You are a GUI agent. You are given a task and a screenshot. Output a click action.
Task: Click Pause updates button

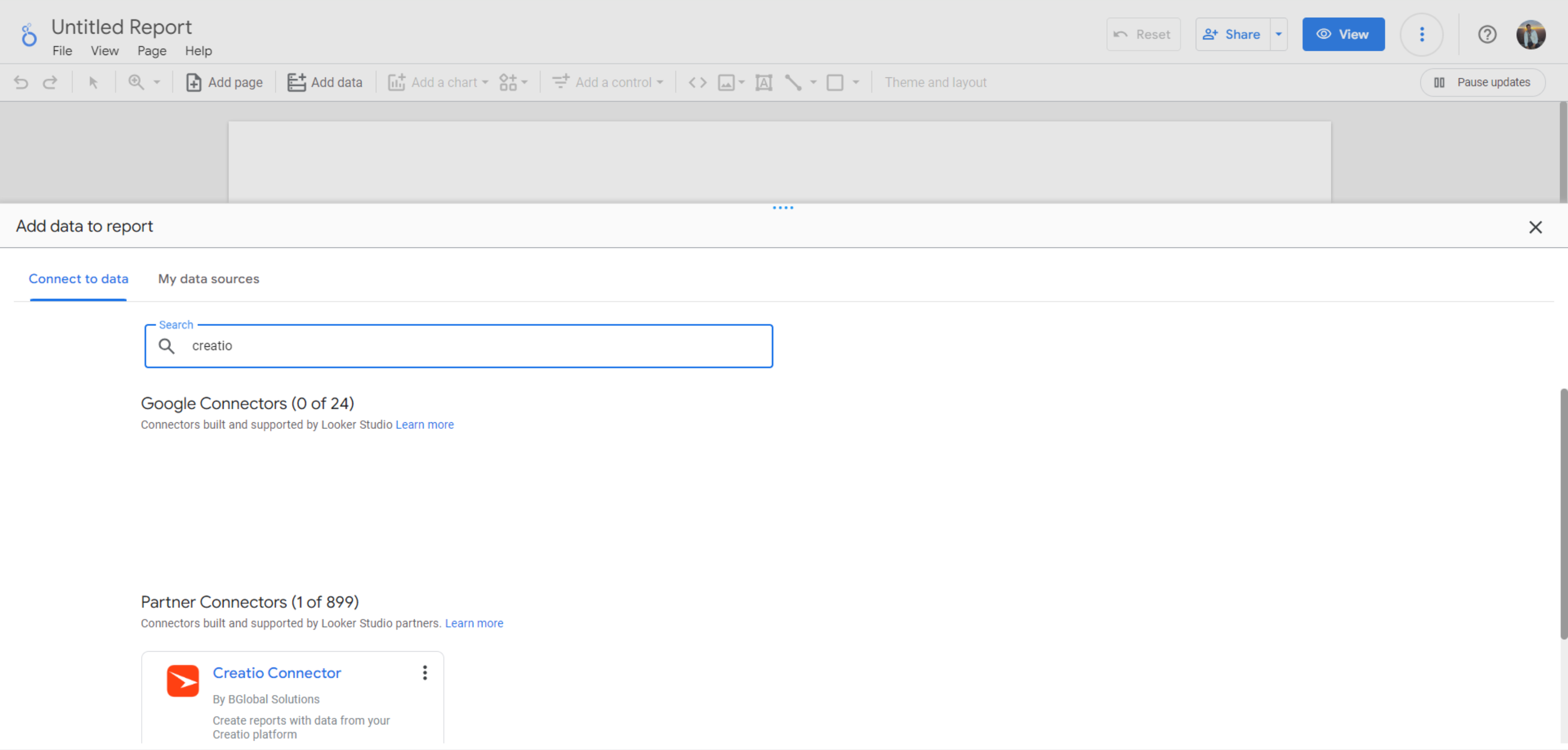pyautogui.click(x=1482, y=82)
